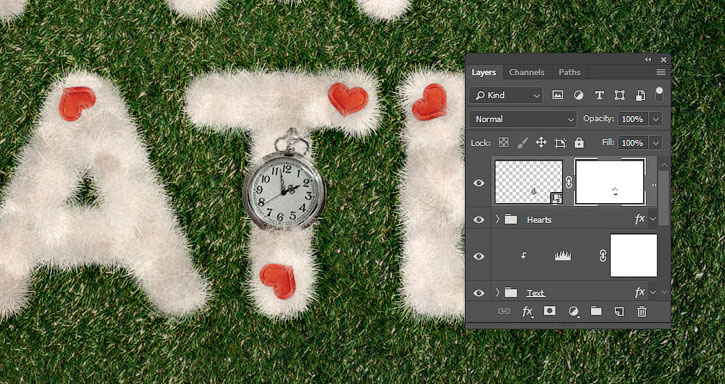This screenshot has height=384, width=725.
Task: Click the Layers panel vertical scrollbar
Action: pyautogui.click(x=664, y=198)
